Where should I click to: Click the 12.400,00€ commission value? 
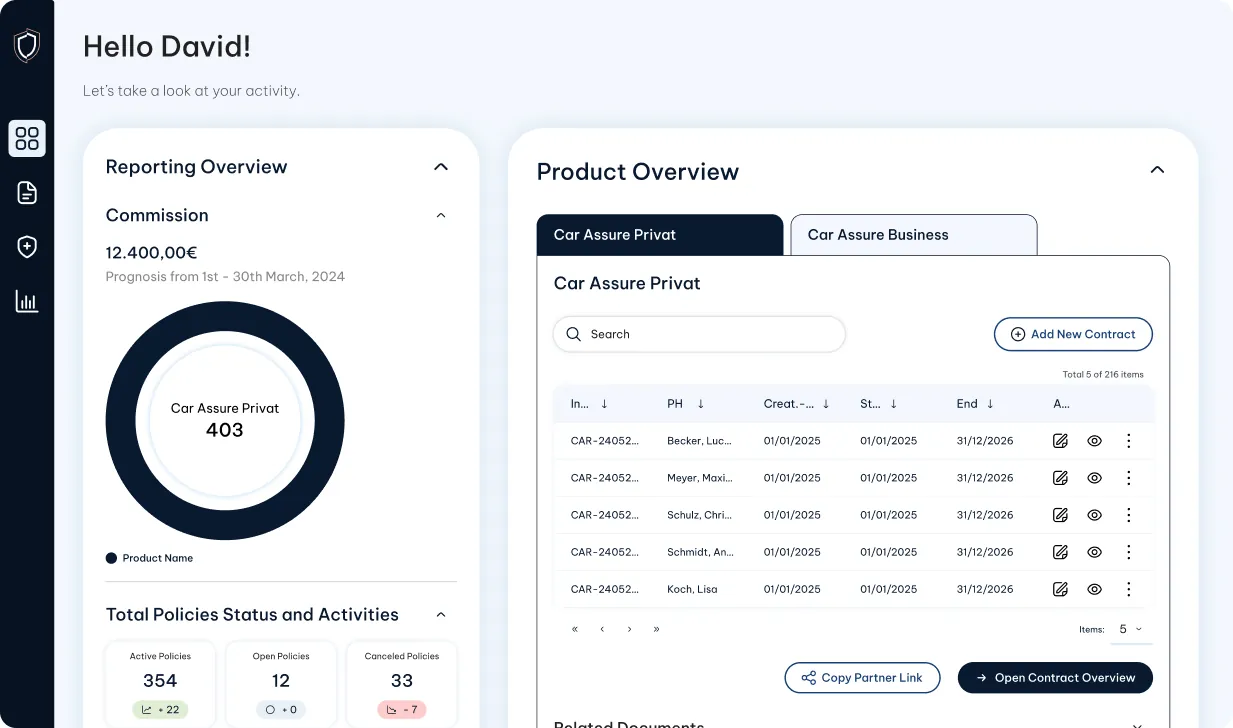[x=151, y=253]
